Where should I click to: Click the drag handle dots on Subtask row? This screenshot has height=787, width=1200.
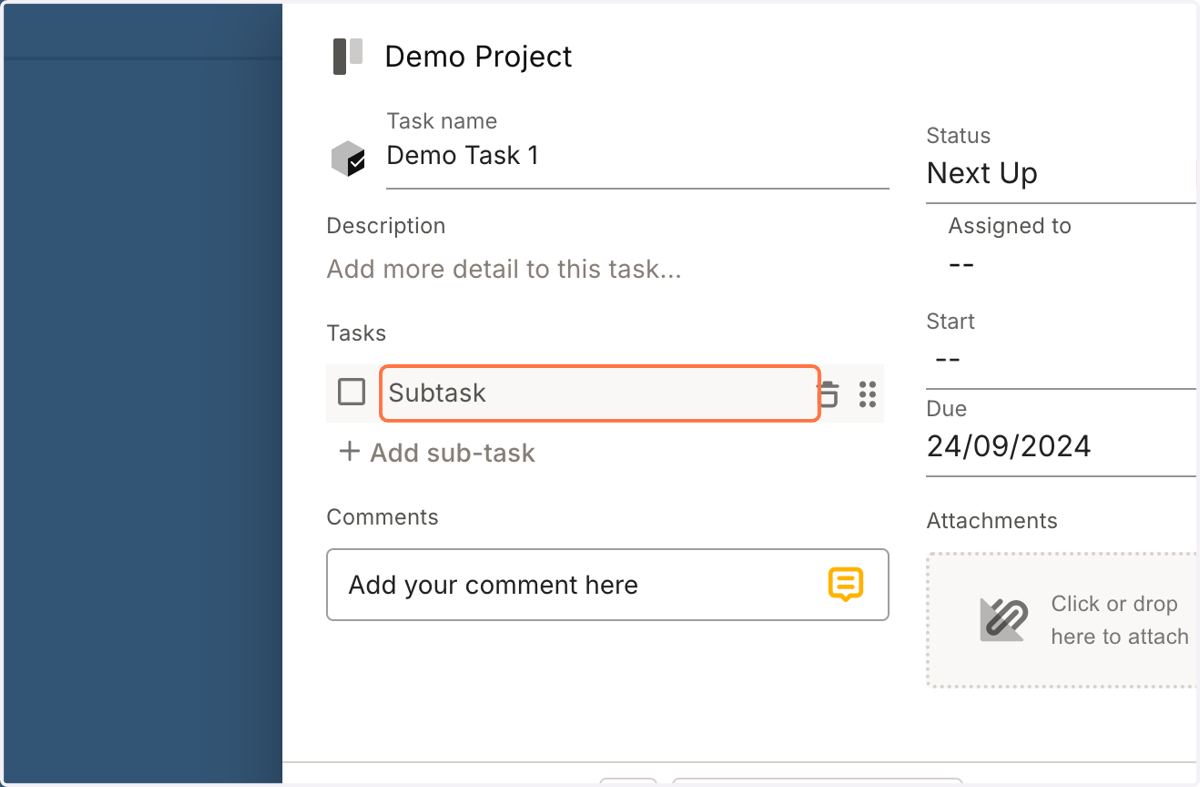tap(868, 394)
